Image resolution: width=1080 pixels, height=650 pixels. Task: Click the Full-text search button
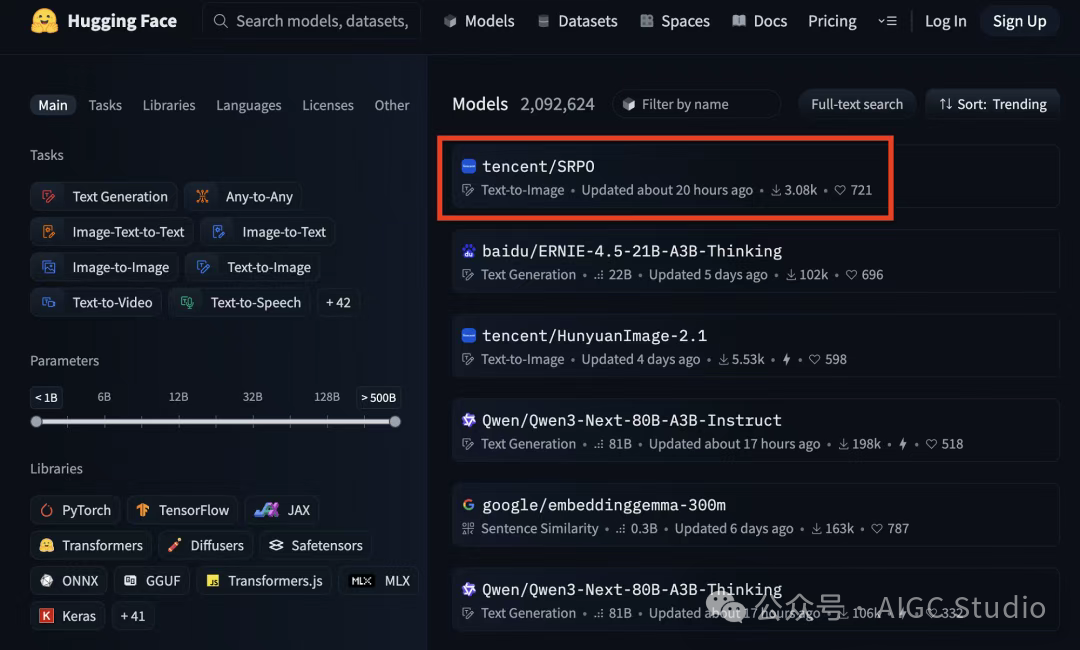tap(857, 104)
